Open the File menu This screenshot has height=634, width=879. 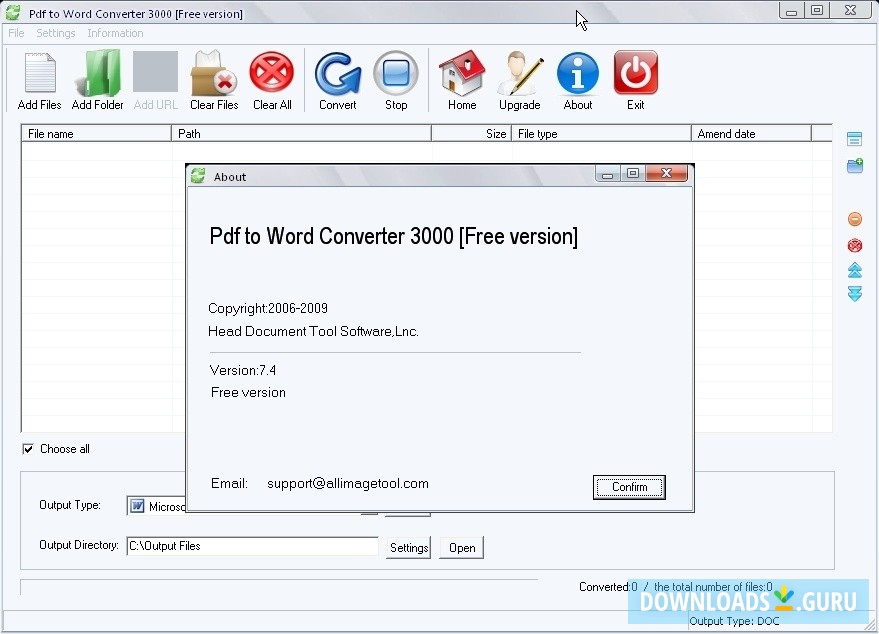tap(16, 33)
